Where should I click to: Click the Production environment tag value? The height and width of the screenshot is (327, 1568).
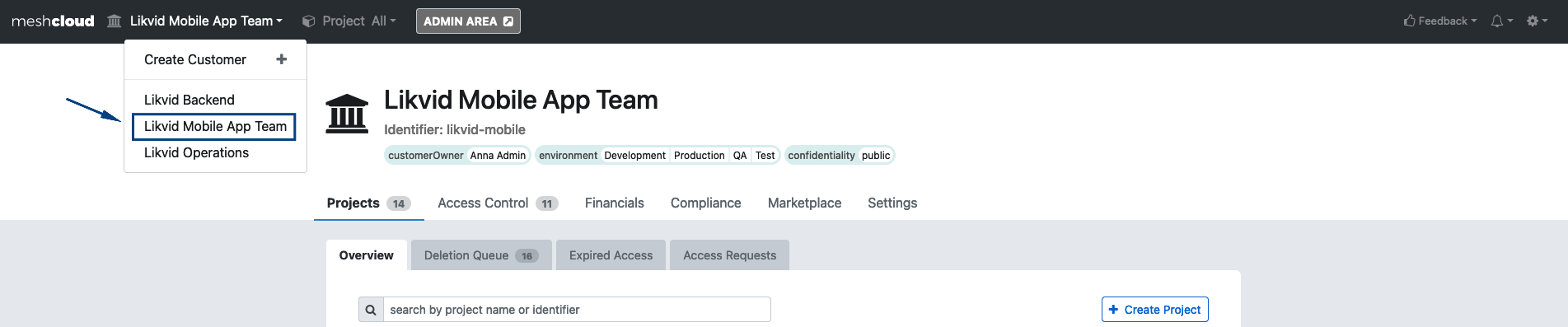click(x=700, y=155)
